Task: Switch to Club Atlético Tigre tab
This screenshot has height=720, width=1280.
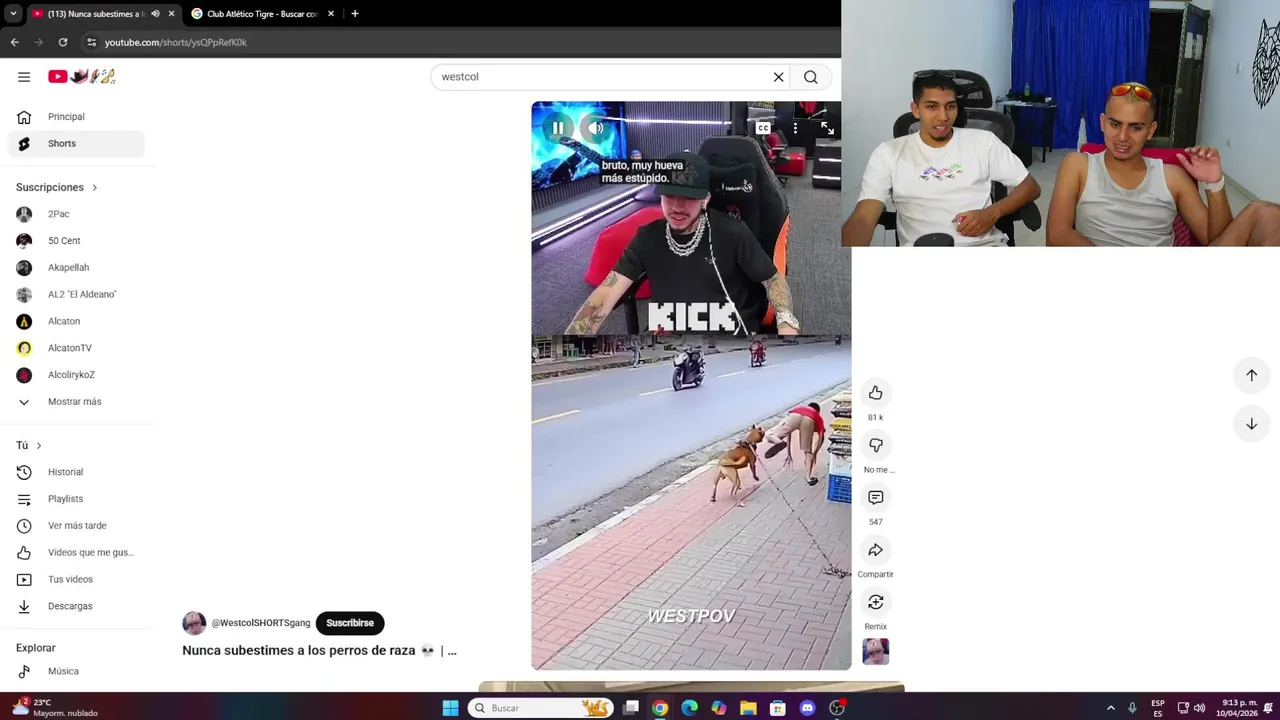Action: pos(260,14)
